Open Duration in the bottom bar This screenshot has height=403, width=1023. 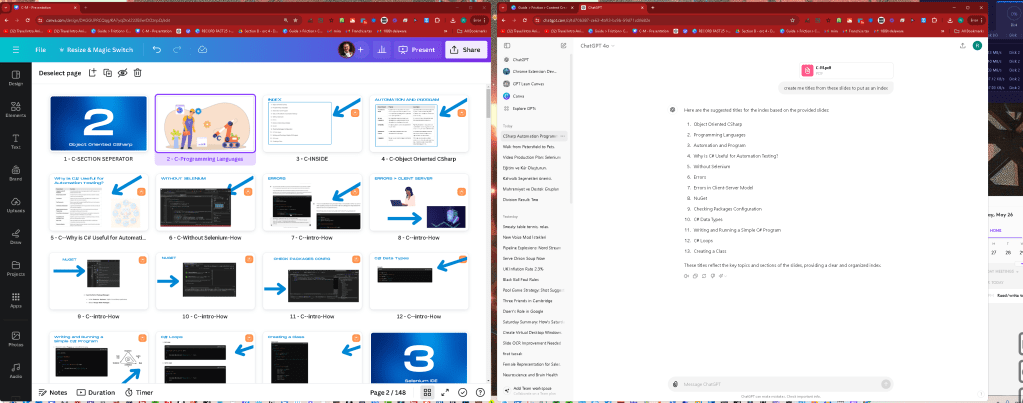coord(96,393)
